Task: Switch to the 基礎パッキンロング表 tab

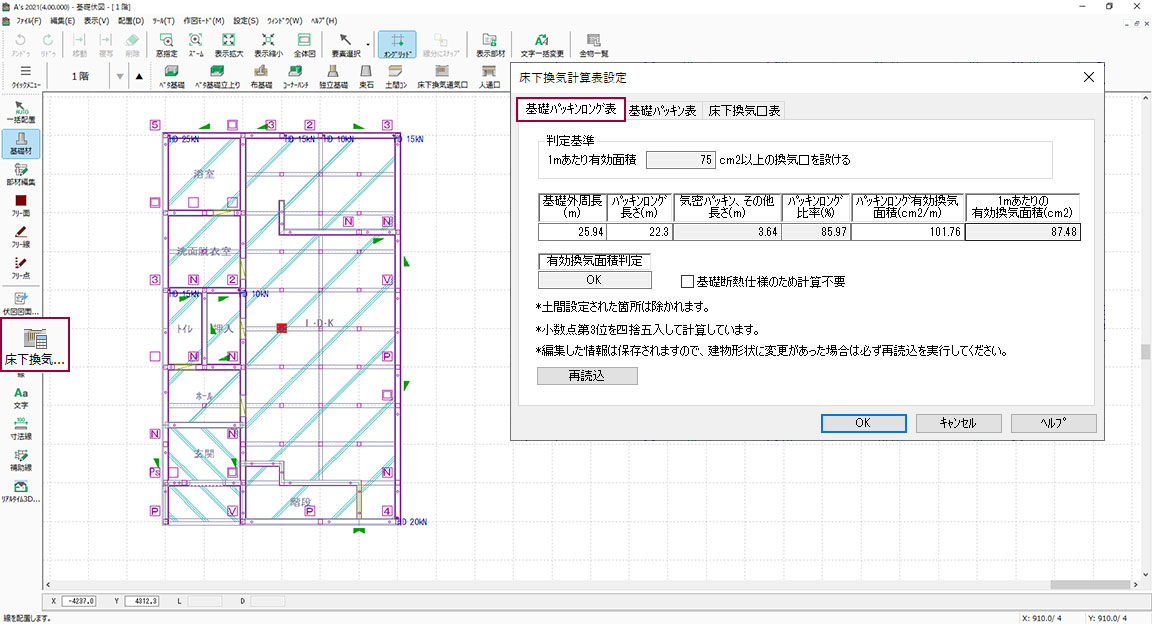Action: (x=571, y=110)
